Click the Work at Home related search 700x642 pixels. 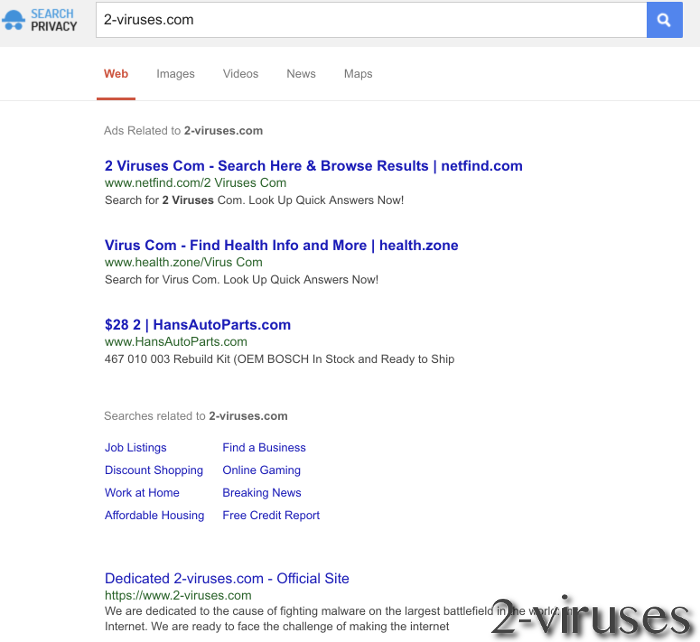(142, 493)
